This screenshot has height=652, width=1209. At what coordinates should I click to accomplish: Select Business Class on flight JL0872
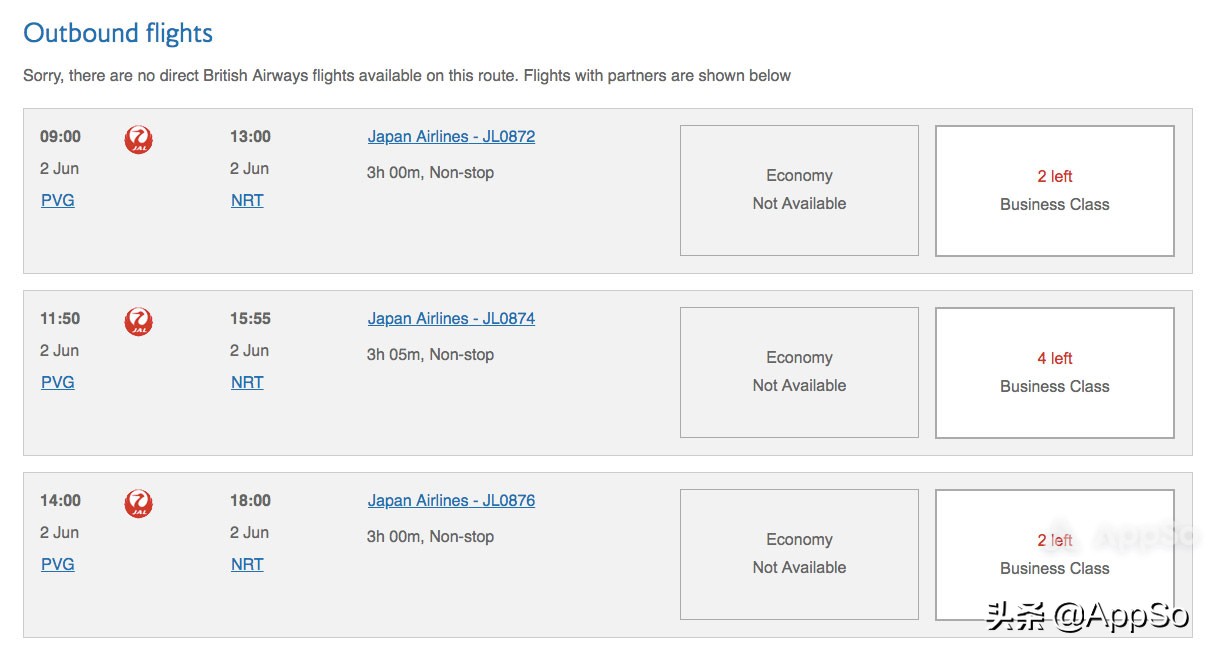pos(1054,190)
